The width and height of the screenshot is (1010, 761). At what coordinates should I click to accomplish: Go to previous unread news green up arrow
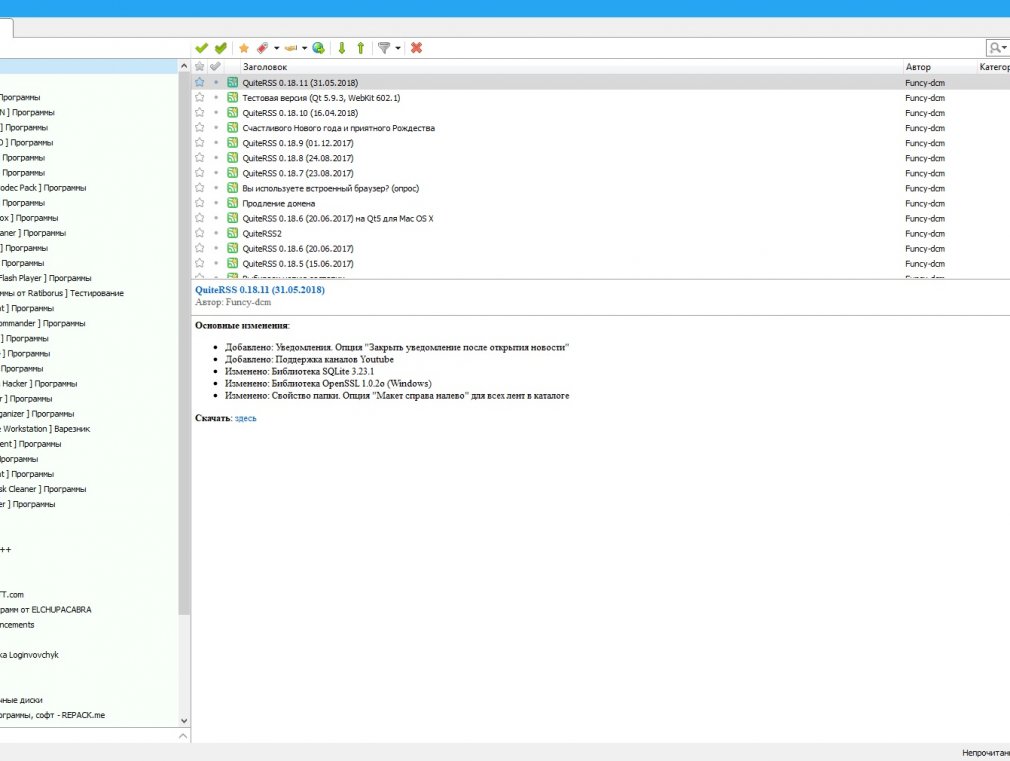pos(361,48)
